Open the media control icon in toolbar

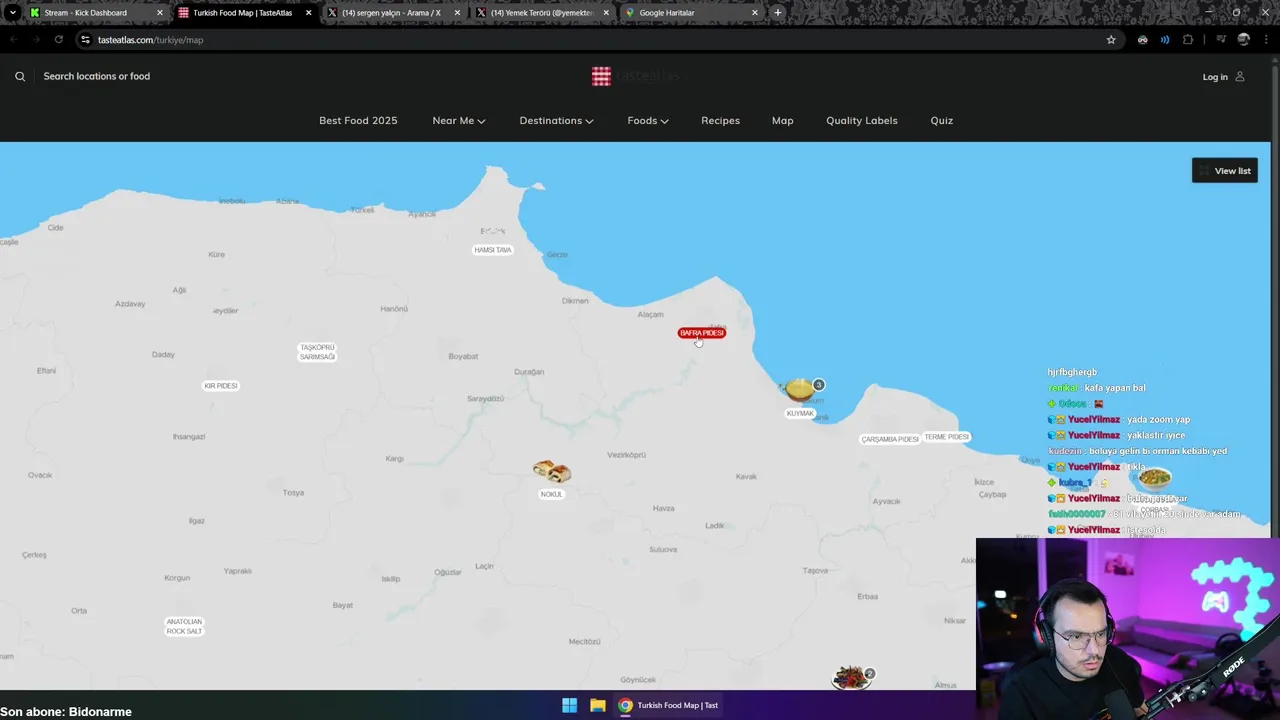click(x=1221, y=40)
